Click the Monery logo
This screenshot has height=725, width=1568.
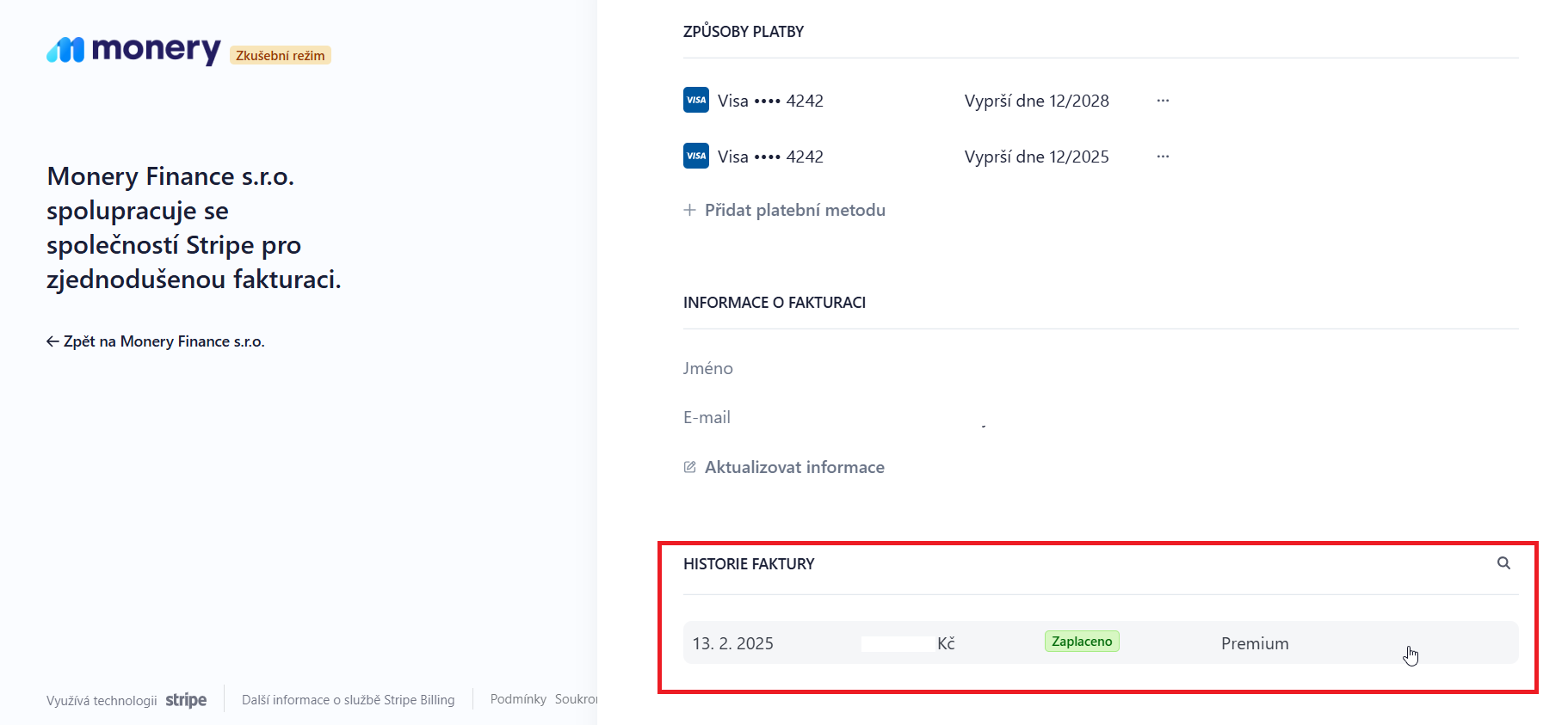(133, 51)
